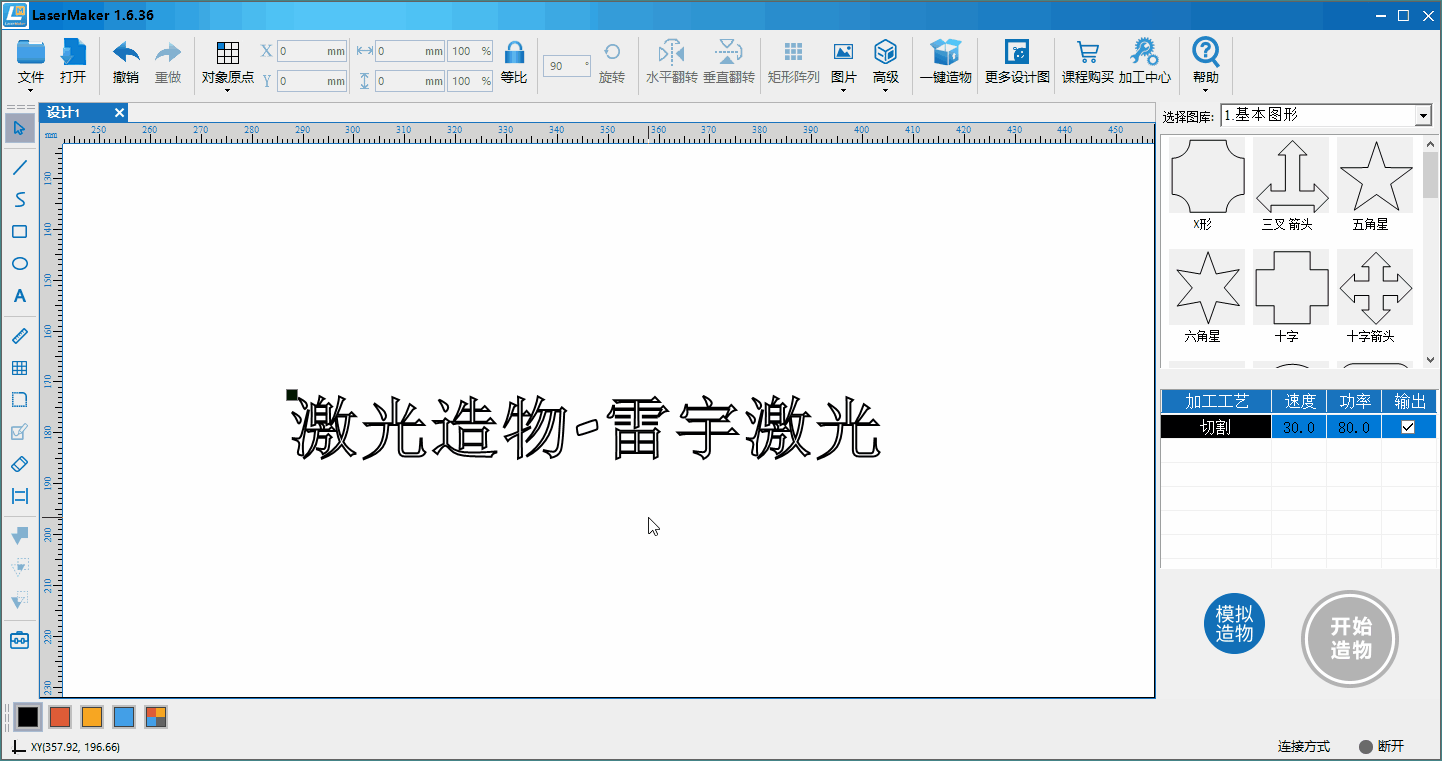1442x761 pixels.
Task: Pick the blue color swatch
Action: click(x=124, y=717)
